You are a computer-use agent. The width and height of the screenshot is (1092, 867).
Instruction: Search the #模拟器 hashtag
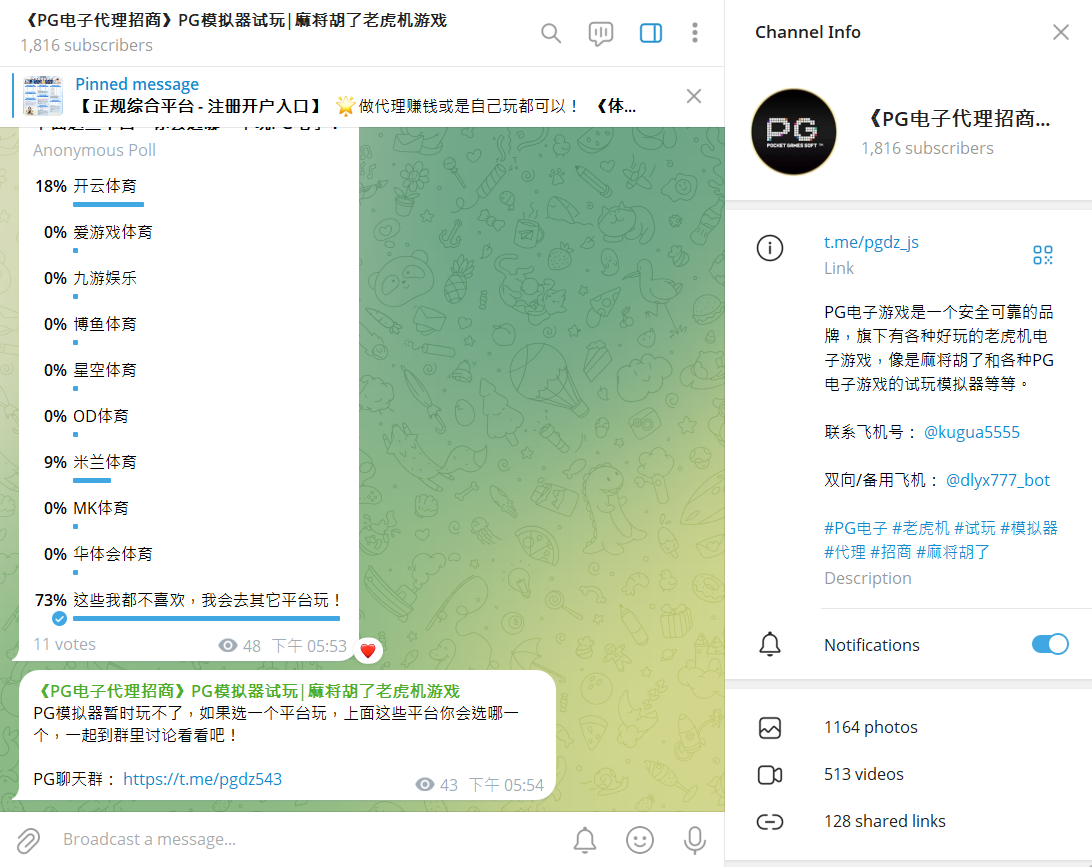coord(1029,529)
